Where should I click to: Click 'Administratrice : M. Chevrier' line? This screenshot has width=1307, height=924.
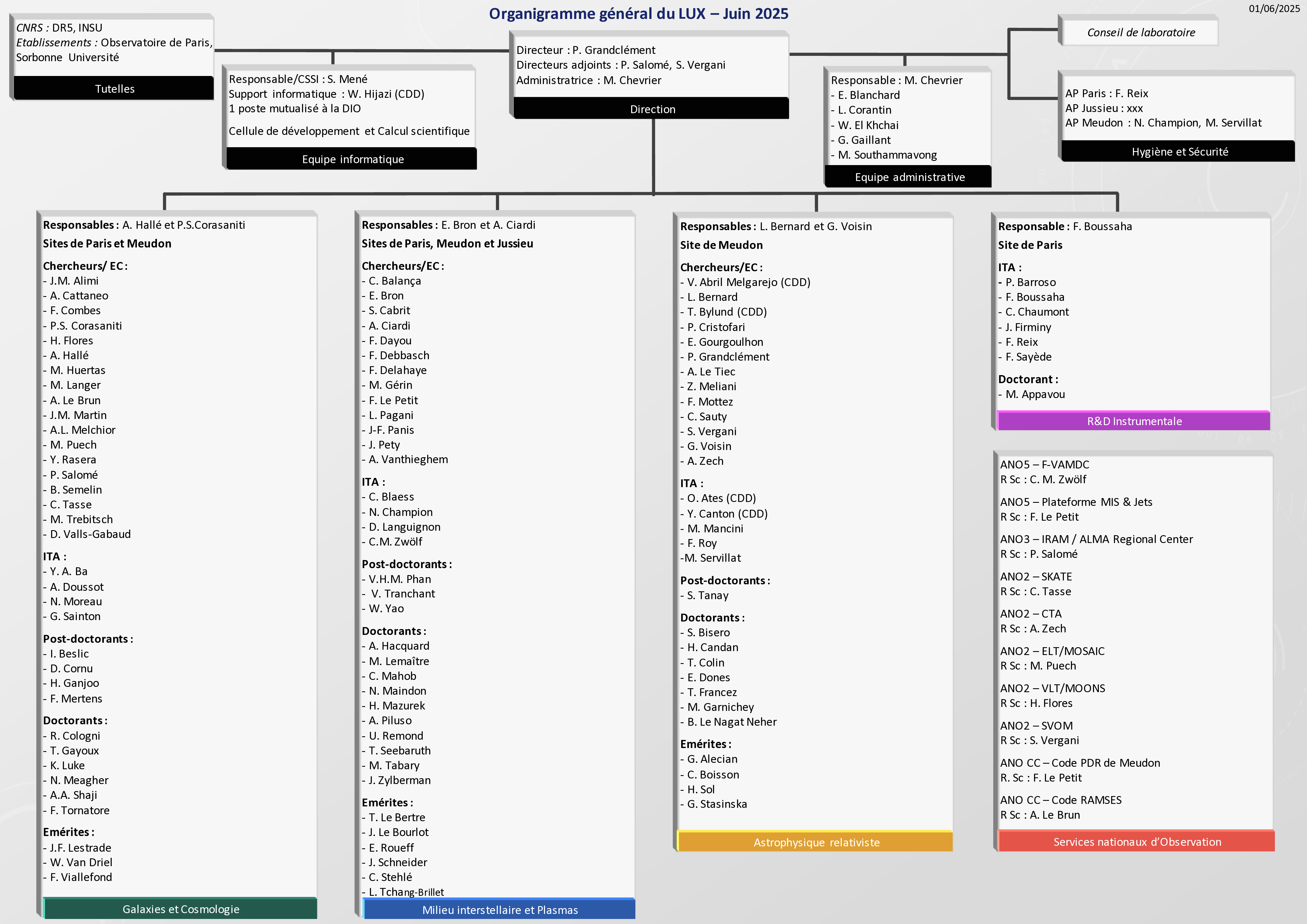[x=588, y=80]
